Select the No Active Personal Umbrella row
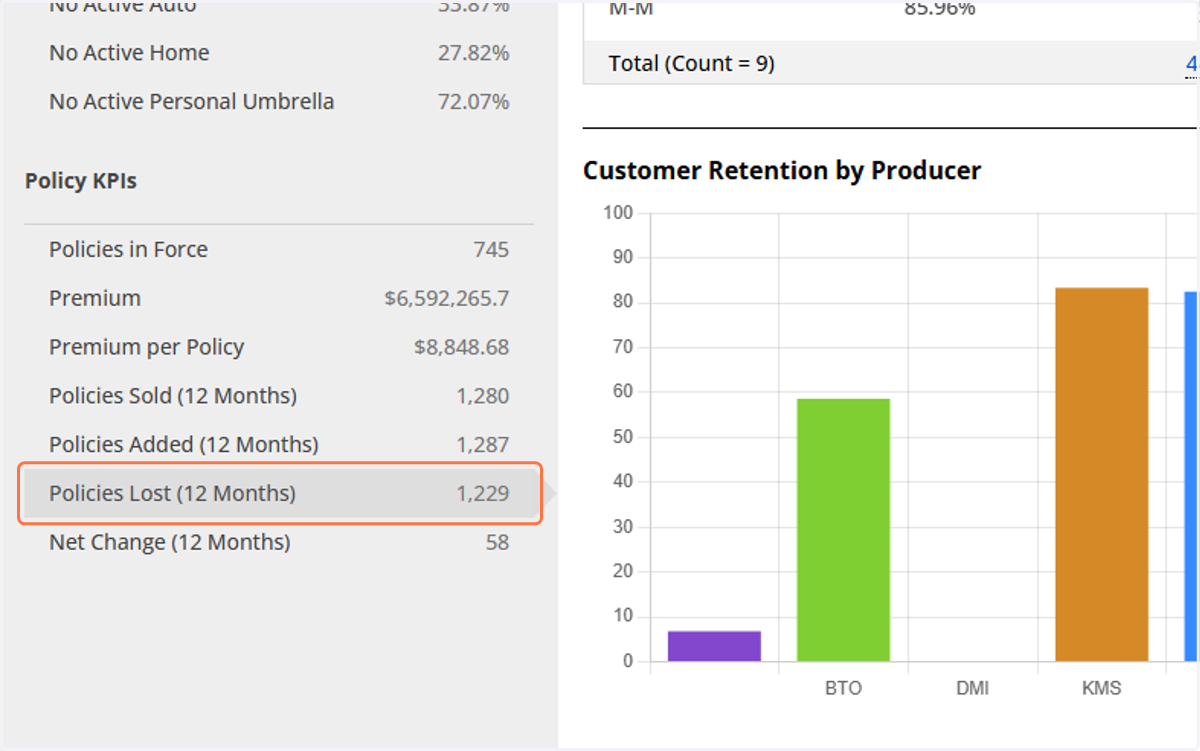Viewport: 1200px width, 751px height. (x=279, y=102)
